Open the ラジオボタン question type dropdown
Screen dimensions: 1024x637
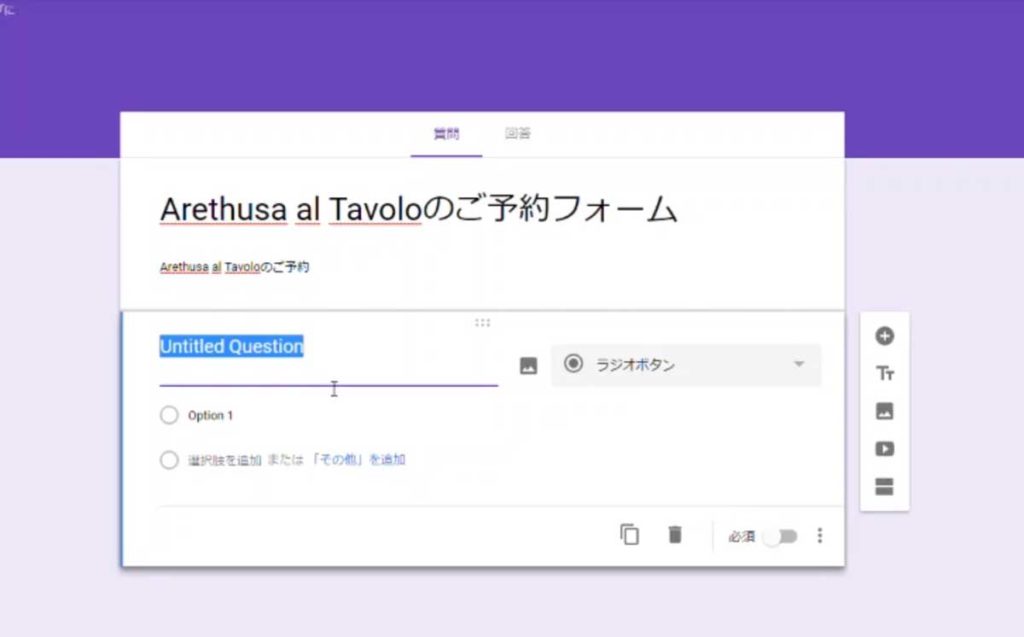coord(686,365)
